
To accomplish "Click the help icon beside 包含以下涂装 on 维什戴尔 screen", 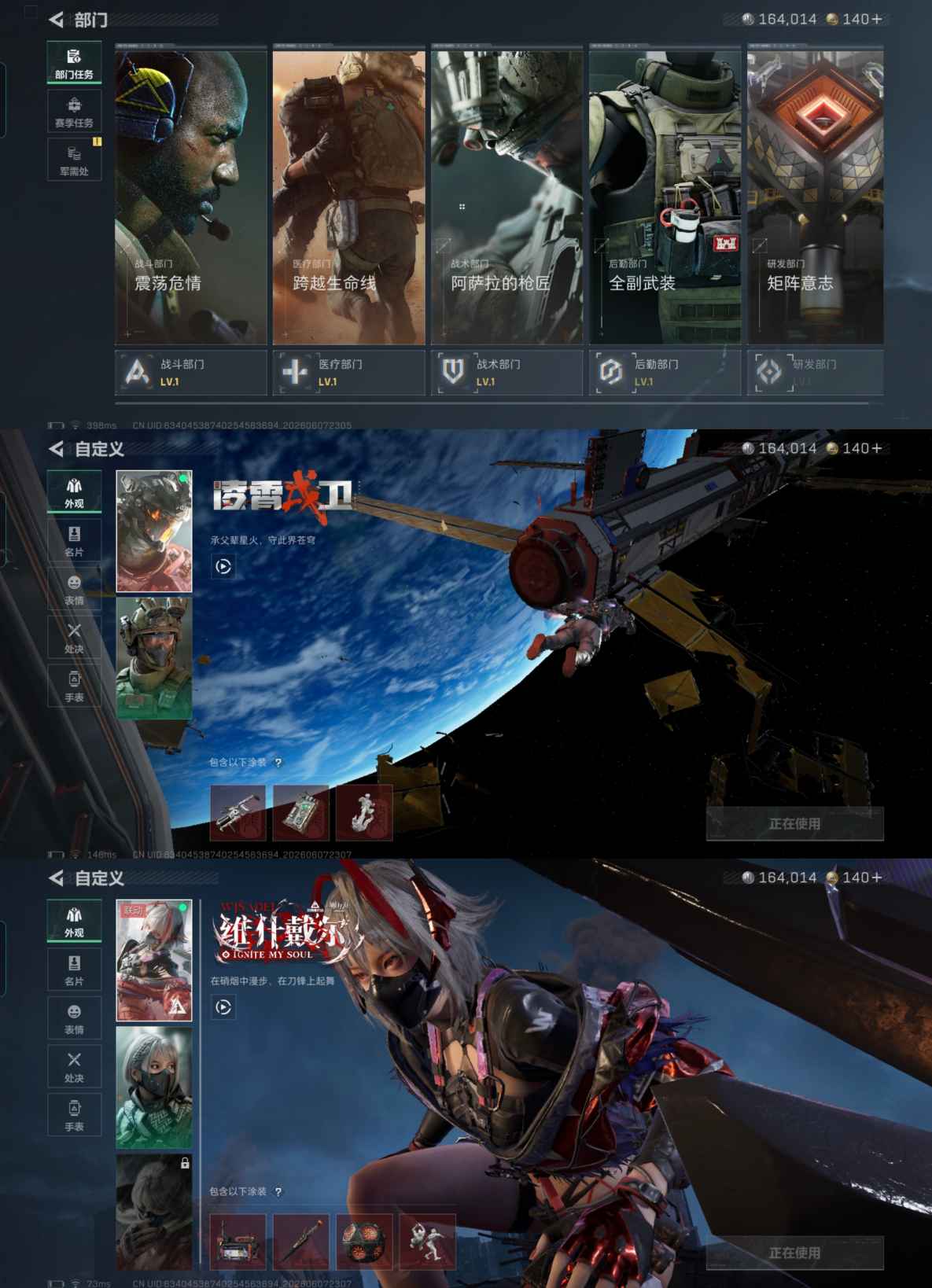I will pos(278,1191).
